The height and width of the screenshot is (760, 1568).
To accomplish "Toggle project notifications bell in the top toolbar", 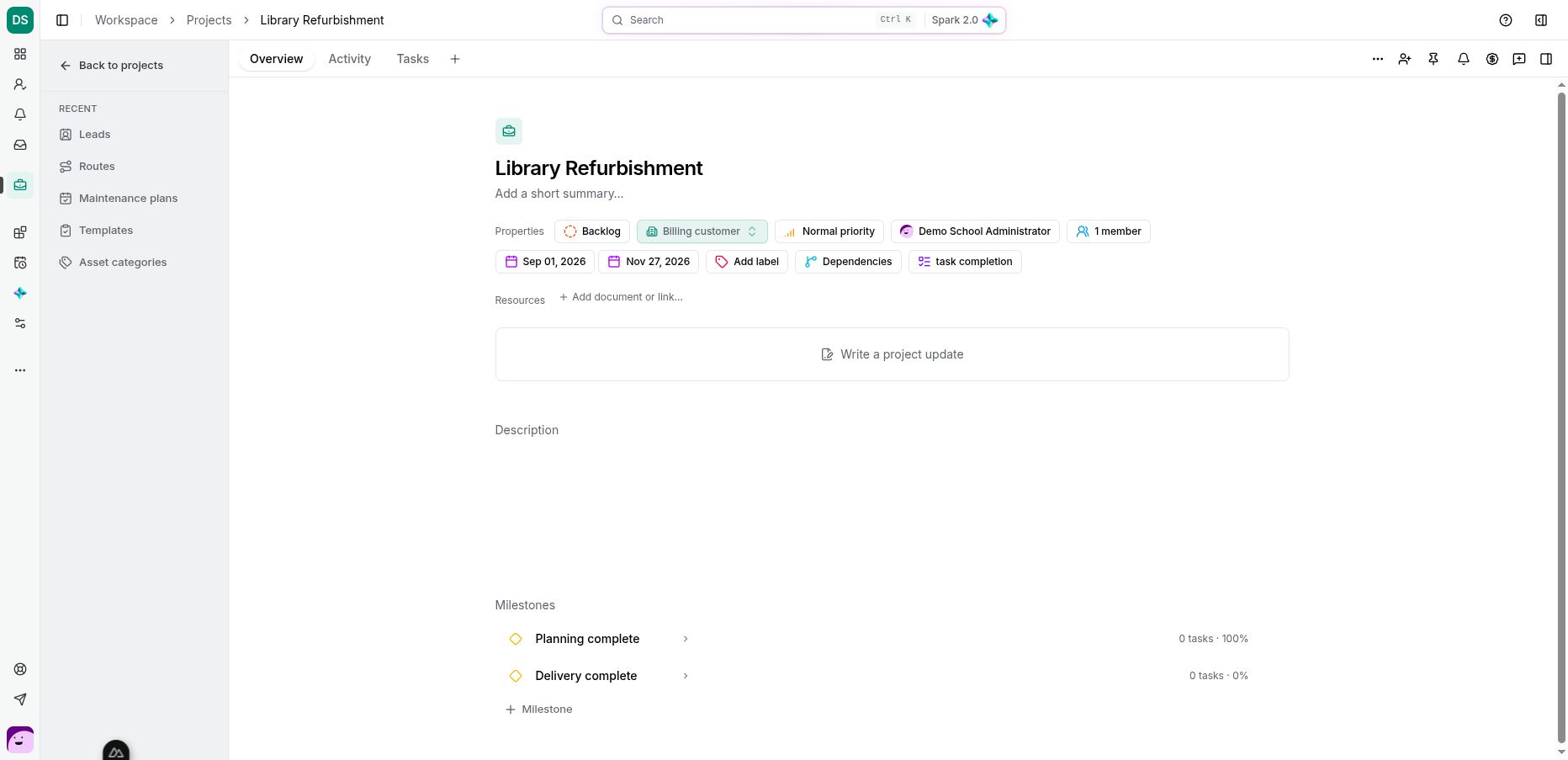I will click(x=1464, y=59).
